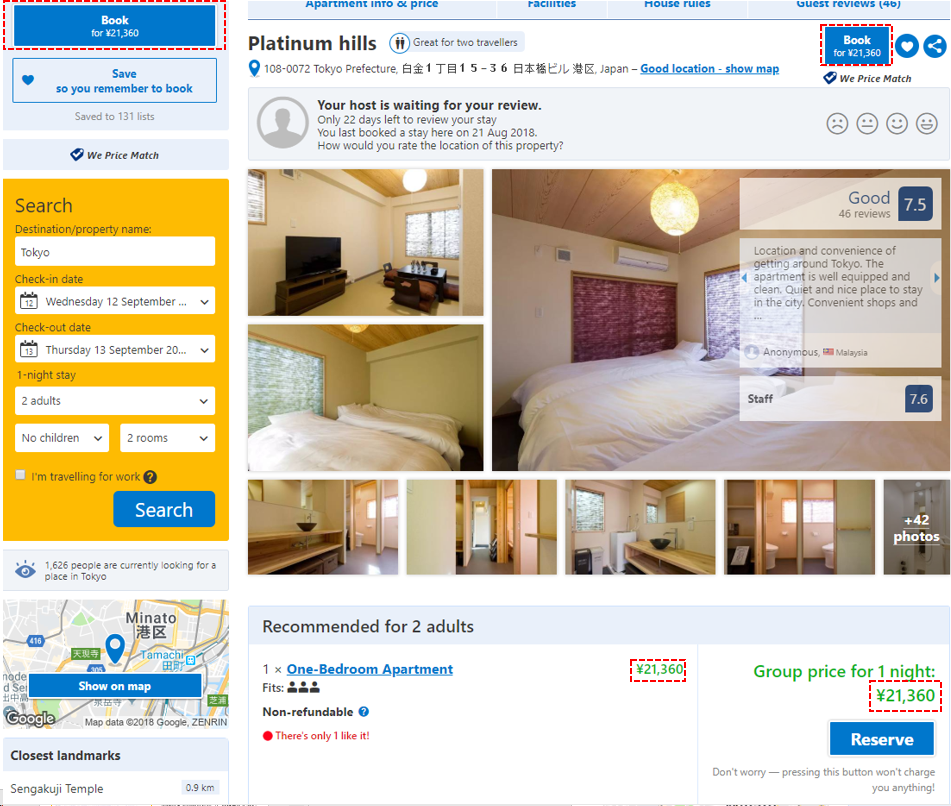Open the 2 rooms dropdown

click(x=167, y=438)
